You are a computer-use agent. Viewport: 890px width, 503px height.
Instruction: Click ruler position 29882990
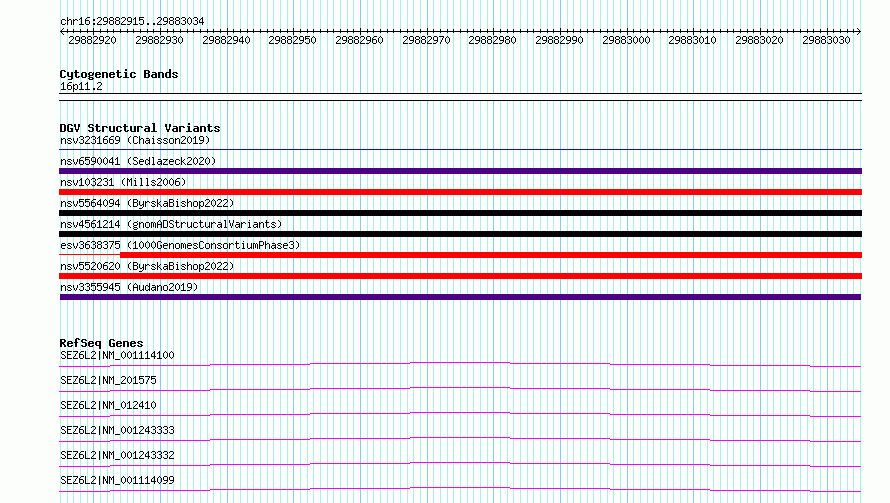(x=559, y=40)
